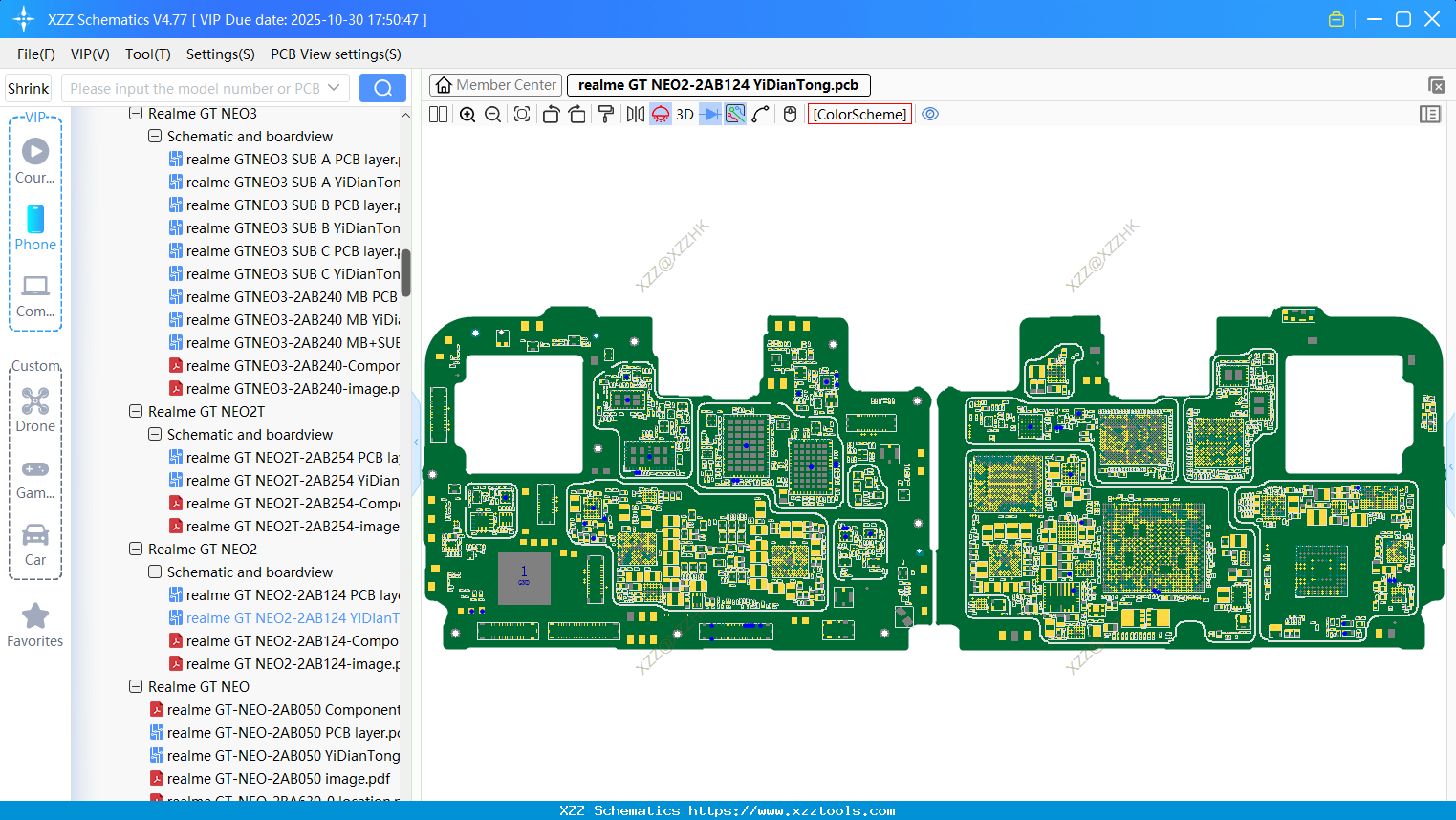The image size is (1456, 820).
Task: Open realme GT NEO2-2AB124-image PDF file
Action: click(292, 664)
